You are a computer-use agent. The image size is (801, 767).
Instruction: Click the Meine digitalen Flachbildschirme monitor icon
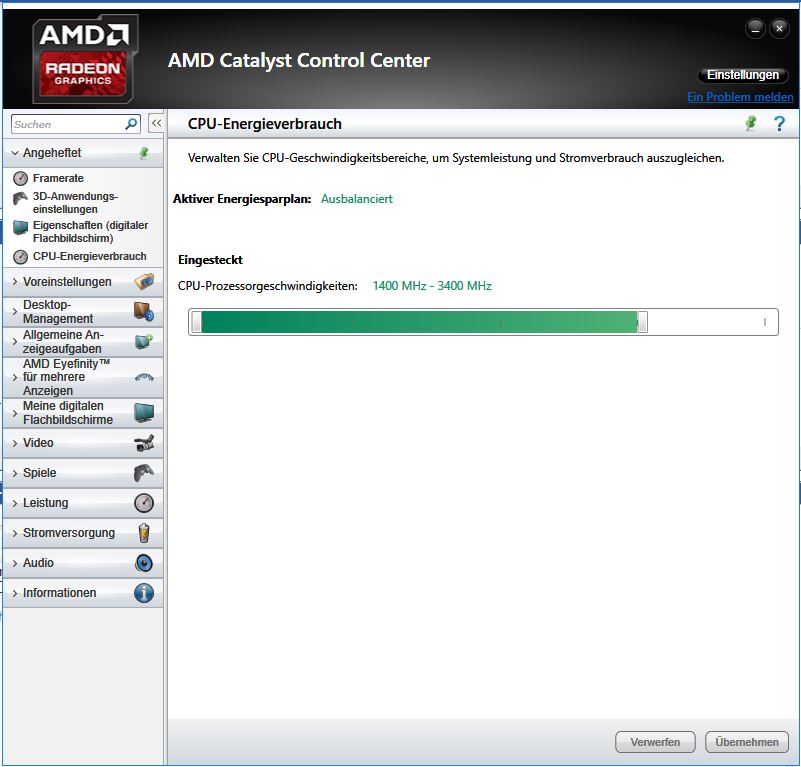[144, 412]
